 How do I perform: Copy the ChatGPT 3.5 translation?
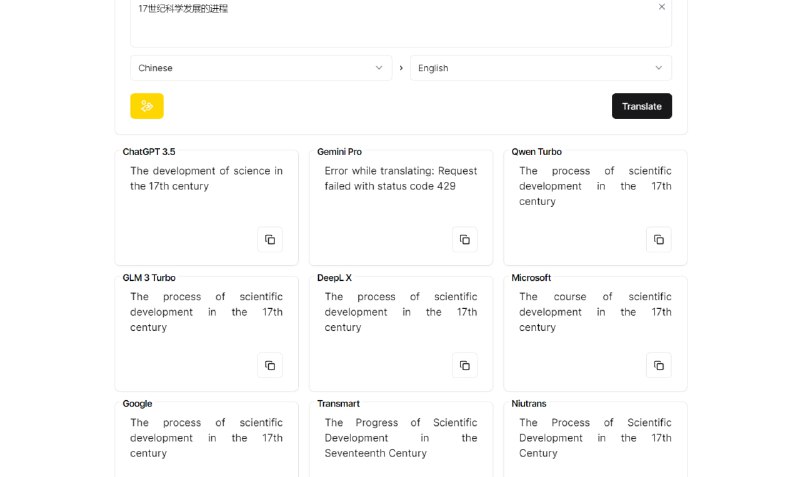[270, 240]
